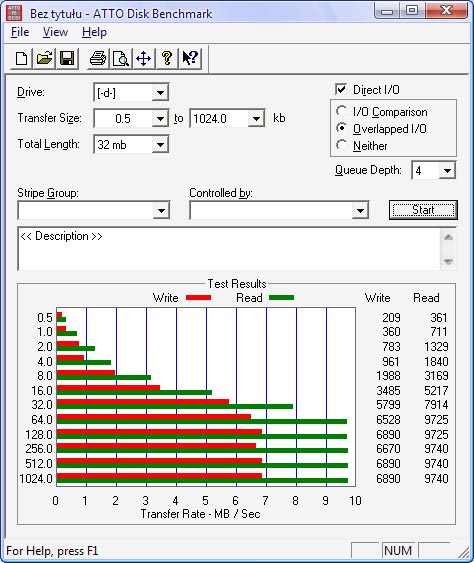Save results with the floppy disk icon
Image resolution: width=474 pixels, height=563 pixels.
tap(67, 58)
